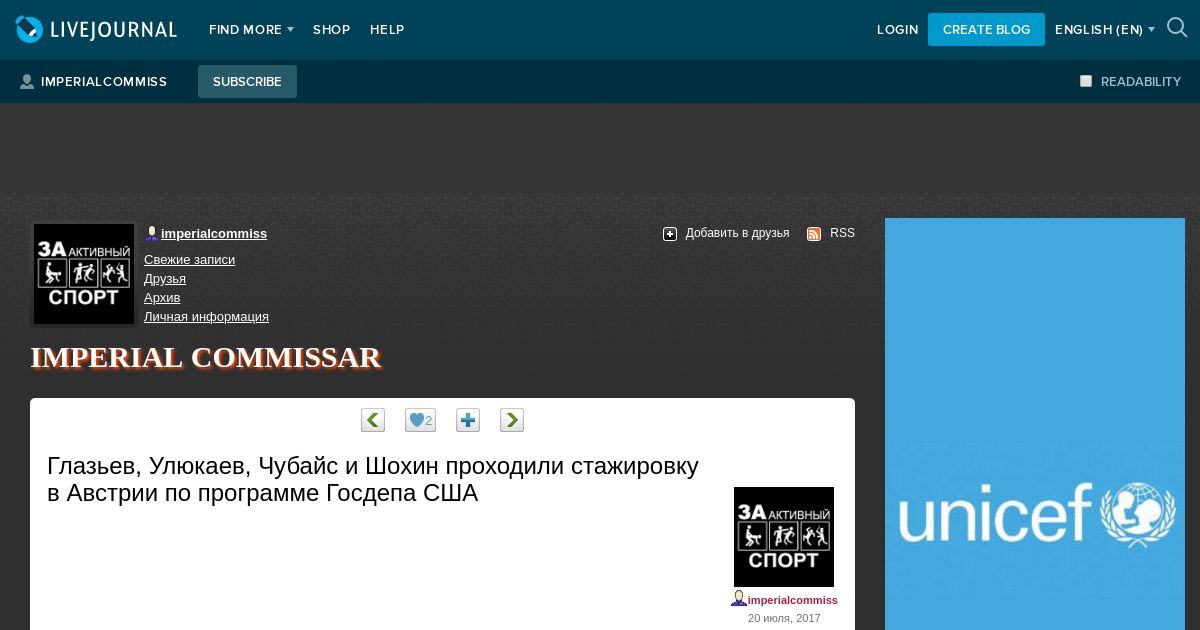Image resolution: width=1200 pixels, height=630 pixels.
Task: Select the Добавить в друзья link
Action: tap(737, 233)
